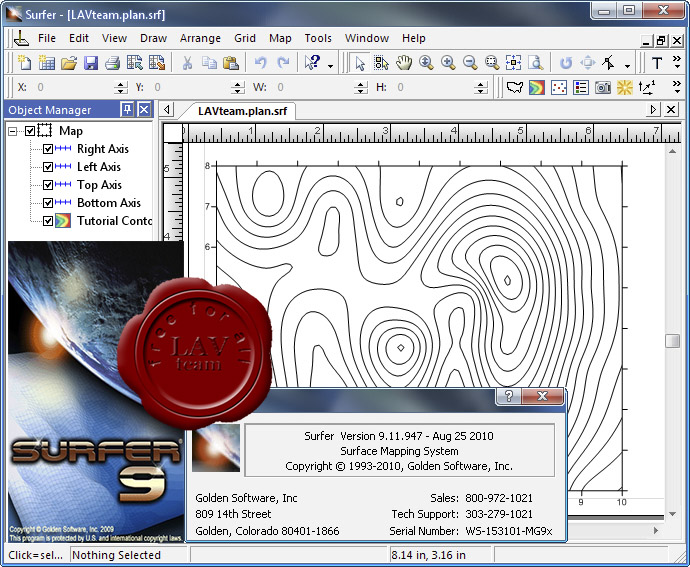Screen dimensions: 690x567
Task: Uncheck the Top Axis checkbox
Action: [48, 185]
